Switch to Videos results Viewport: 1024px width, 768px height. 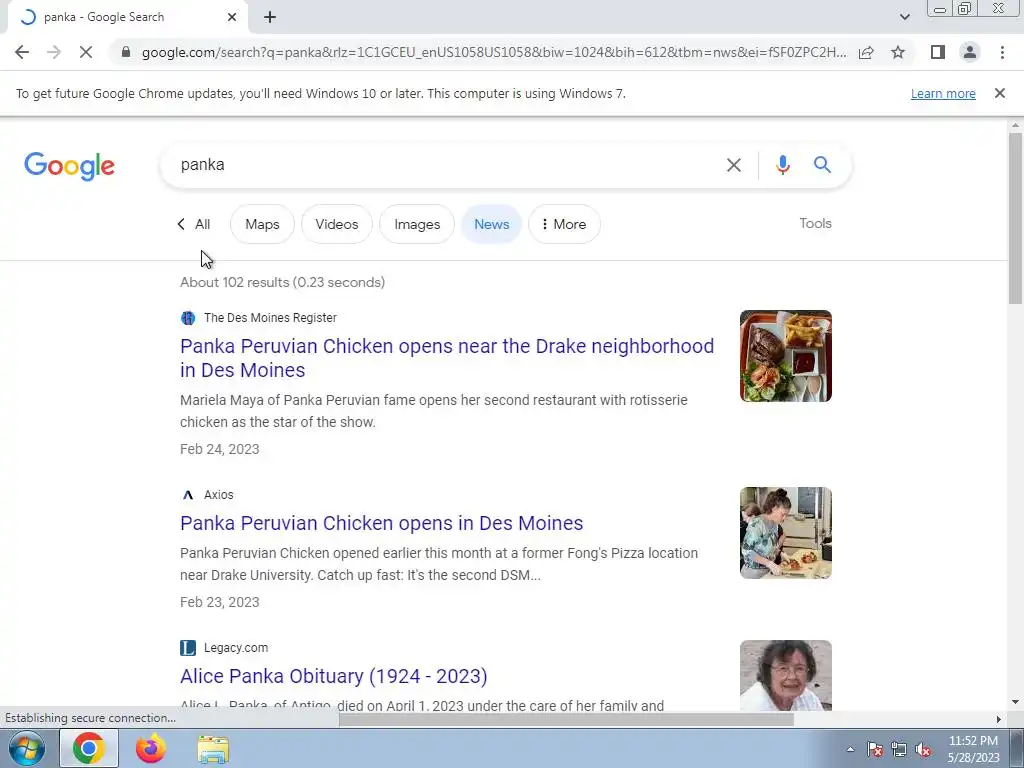336,224
